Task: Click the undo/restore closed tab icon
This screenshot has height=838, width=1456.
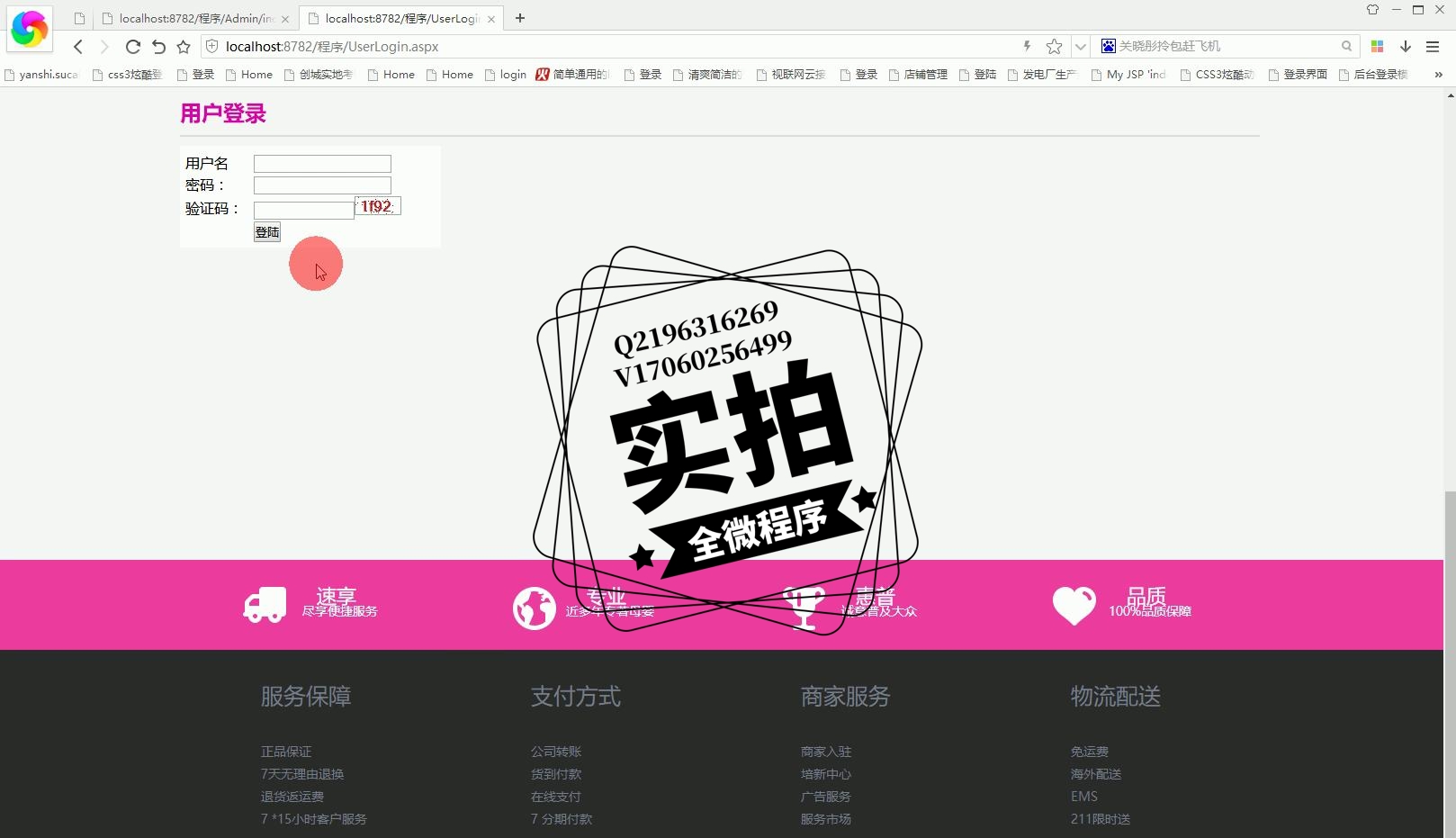Action: coord(158,47)
